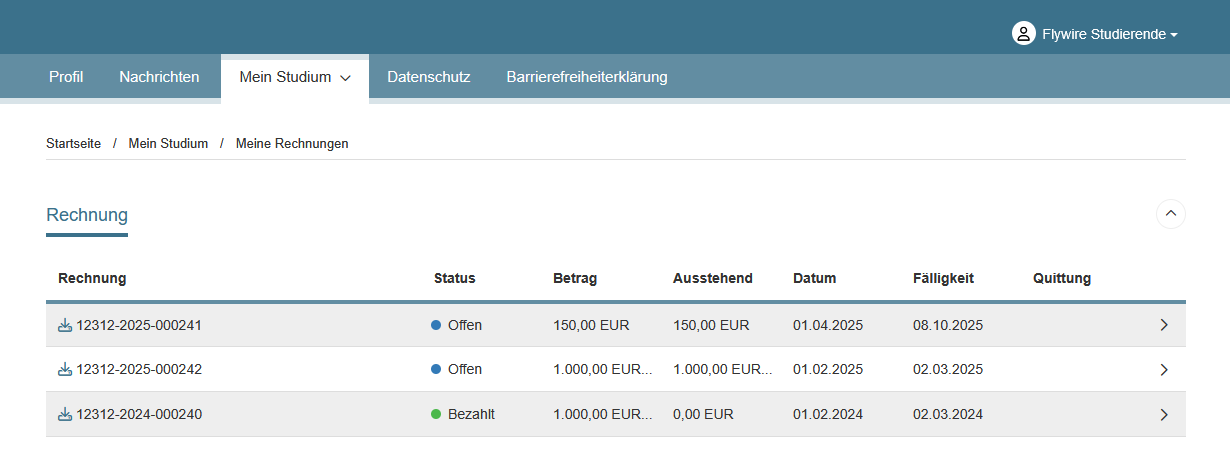Viewport: 1230px width, 470px height.
Task: Click the blue status dot for invoice 12312-2025-000242
Action: (x=436, y=369)
